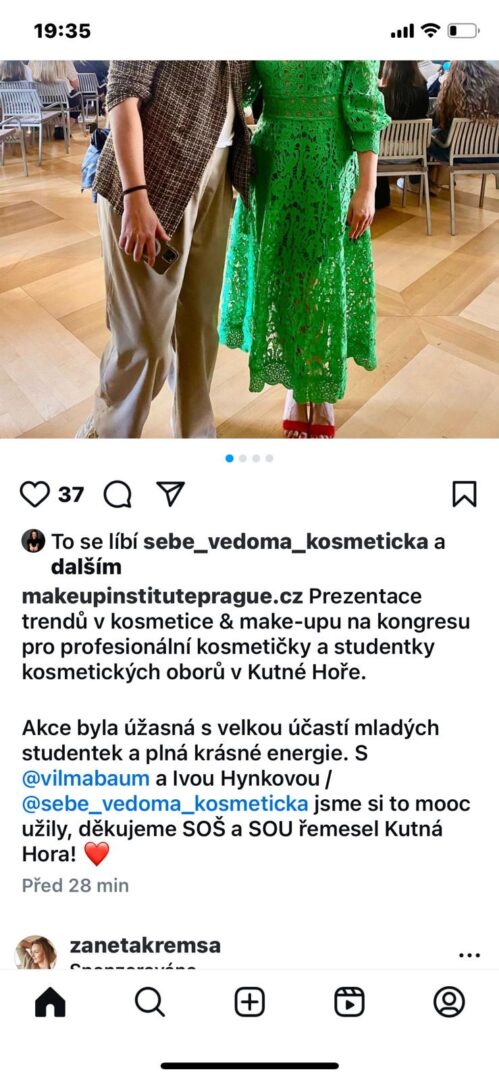Open comments via the speech bubble icon
Image resolution: width=499 pixels, height=1080 pixels.
[x=118, y=494]
